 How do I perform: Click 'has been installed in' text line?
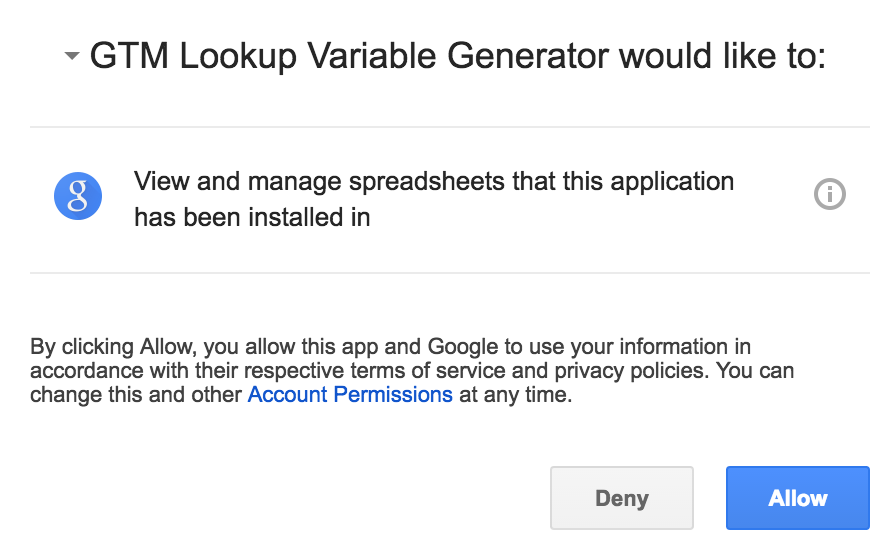click(252, 217)
